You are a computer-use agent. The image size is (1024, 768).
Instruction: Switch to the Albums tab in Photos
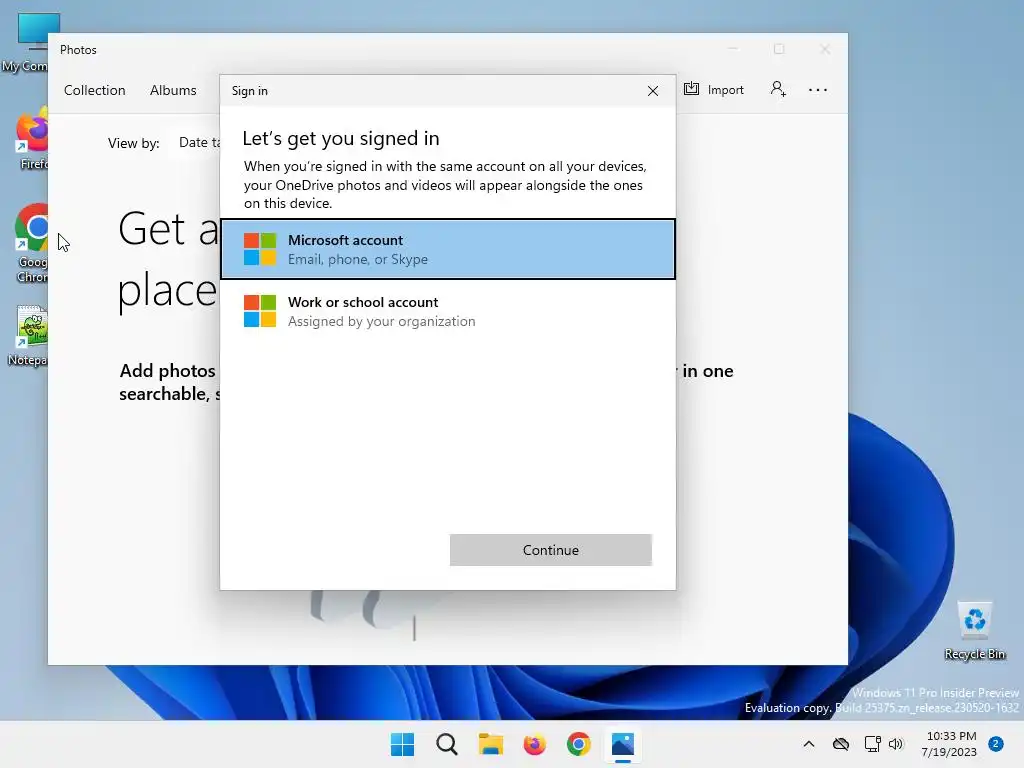173,90
